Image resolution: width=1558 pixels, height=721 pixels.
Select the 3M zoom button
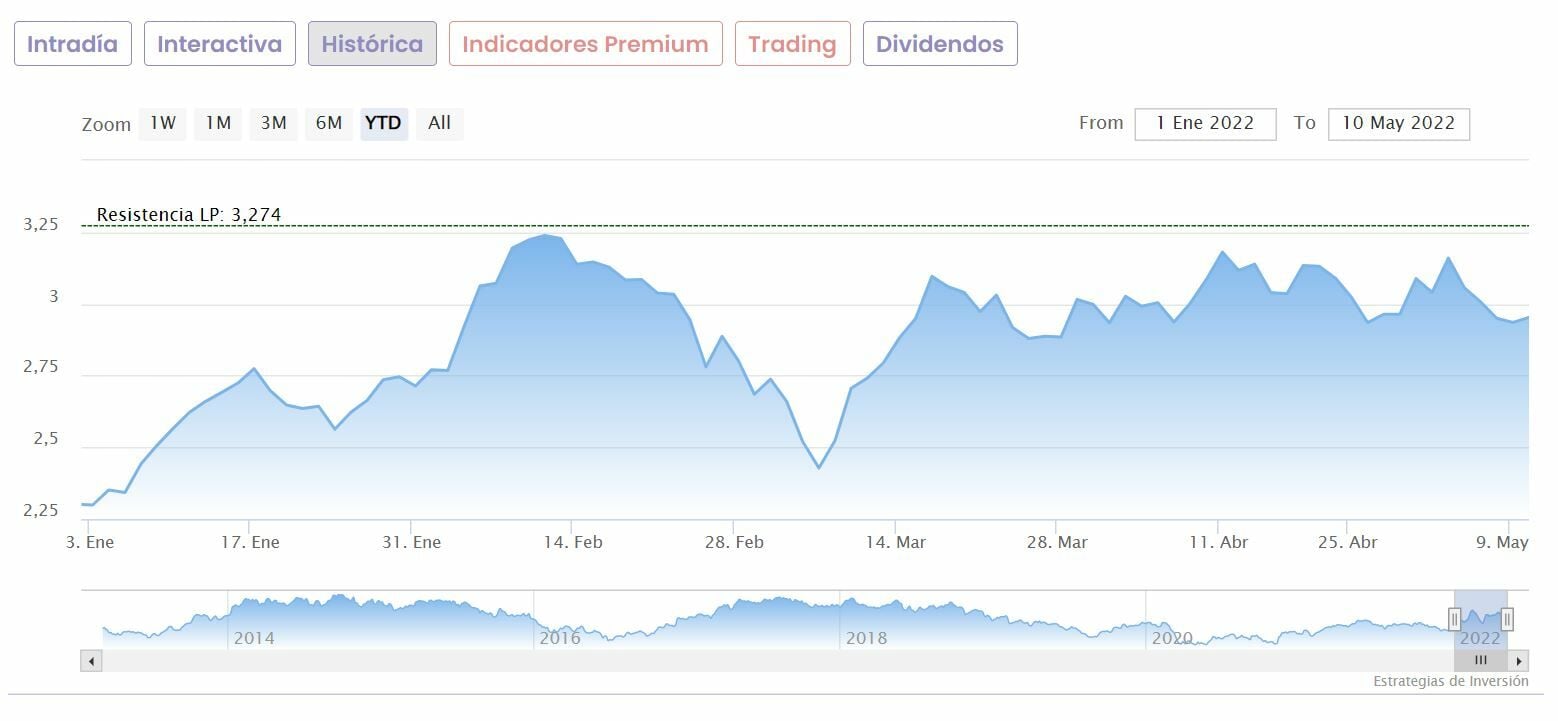273,123
